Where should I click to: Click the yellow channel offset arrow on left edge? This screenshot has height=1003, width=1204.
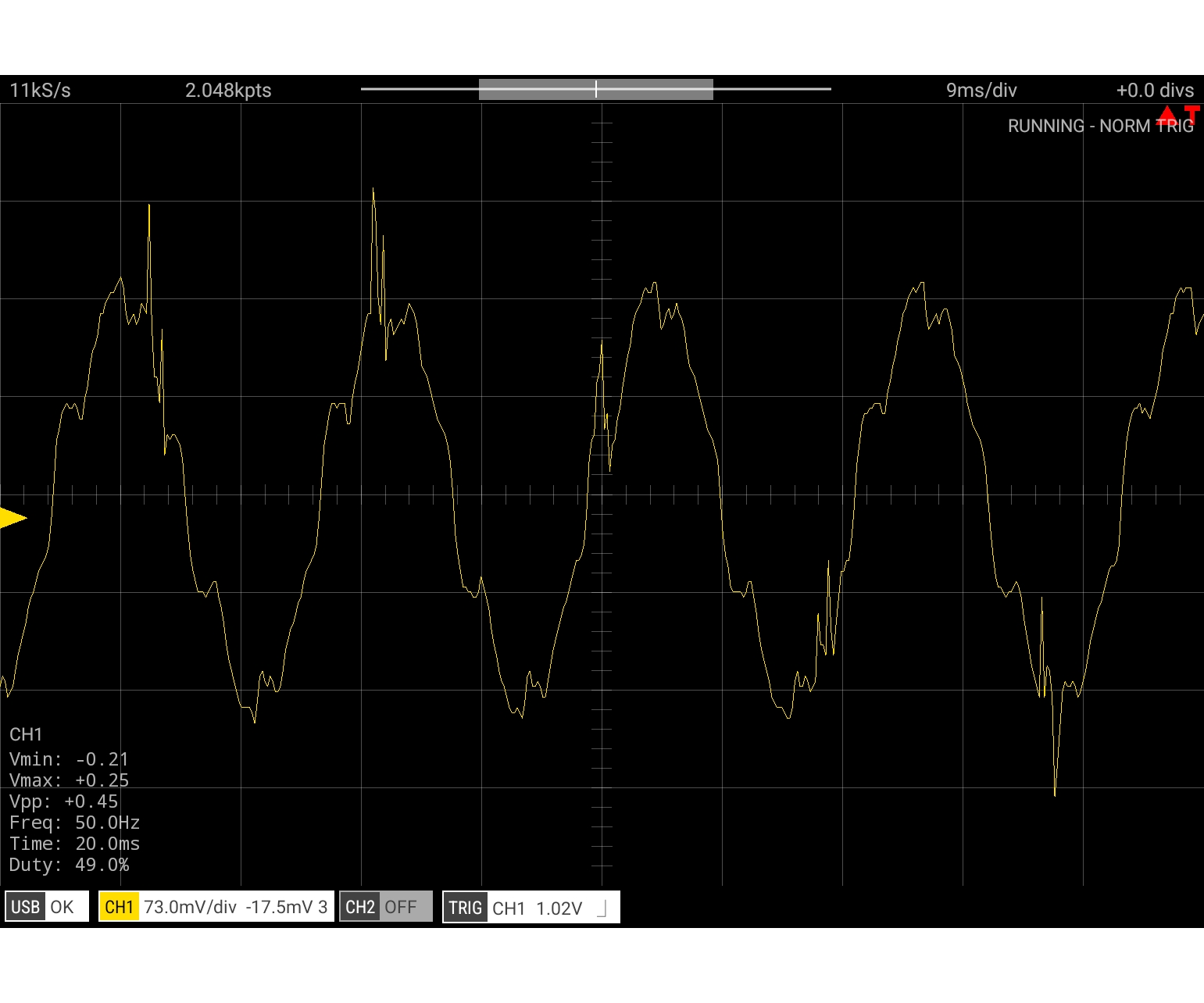click(x=10, y=516)
